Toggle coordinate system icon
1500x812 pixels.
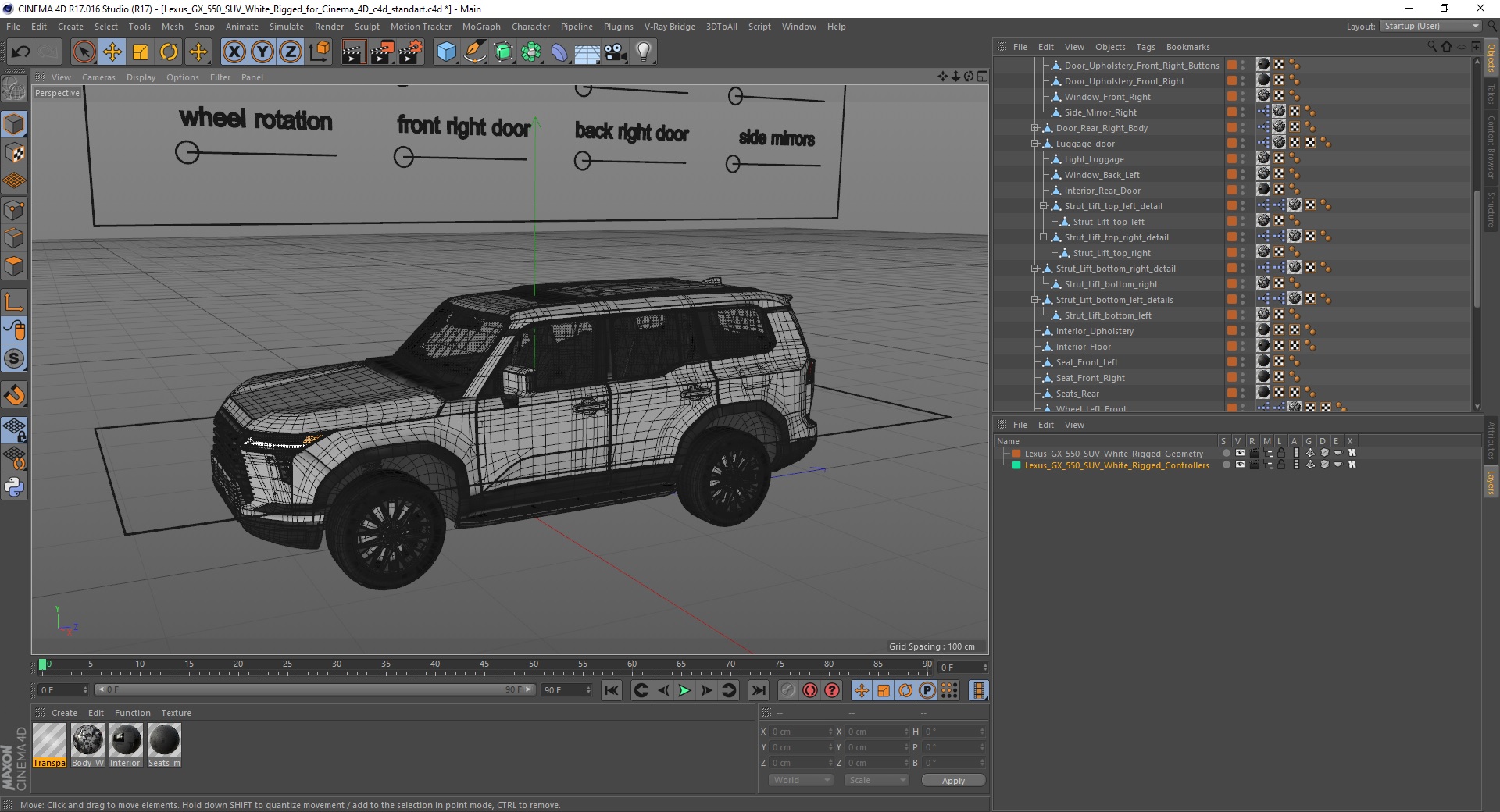(x=320, y=52)
